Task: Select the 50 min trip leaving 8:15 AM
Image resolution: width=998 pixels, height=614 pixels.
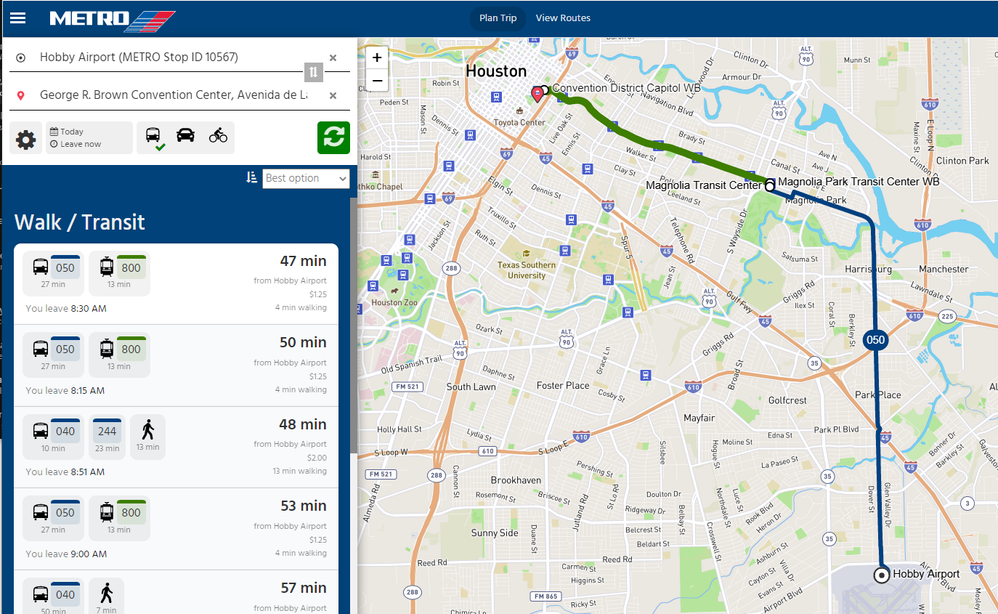Action: click(176, 366)
